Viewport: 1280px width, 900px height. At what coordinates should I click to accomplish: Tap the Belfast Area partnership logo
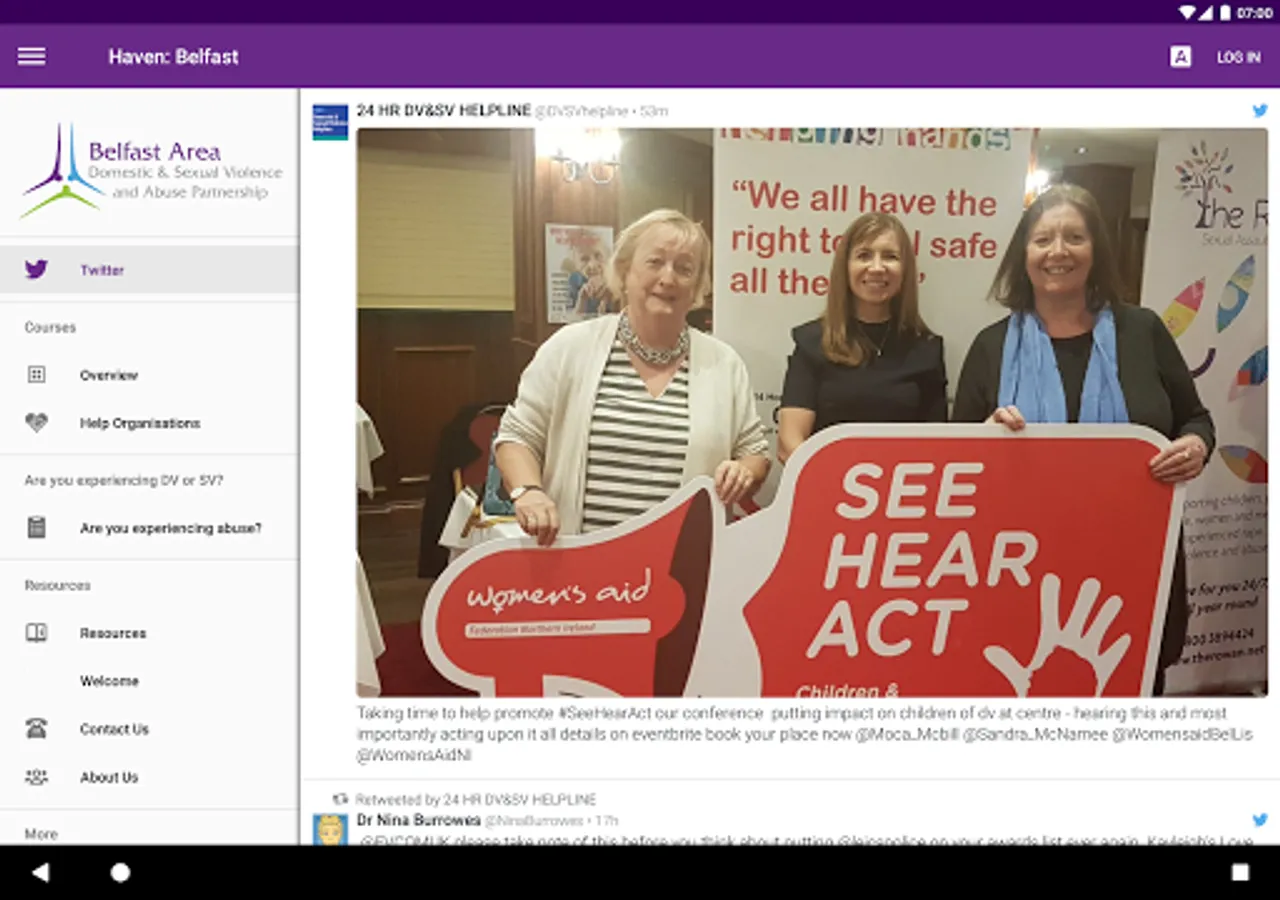click(x=150, y=170)
